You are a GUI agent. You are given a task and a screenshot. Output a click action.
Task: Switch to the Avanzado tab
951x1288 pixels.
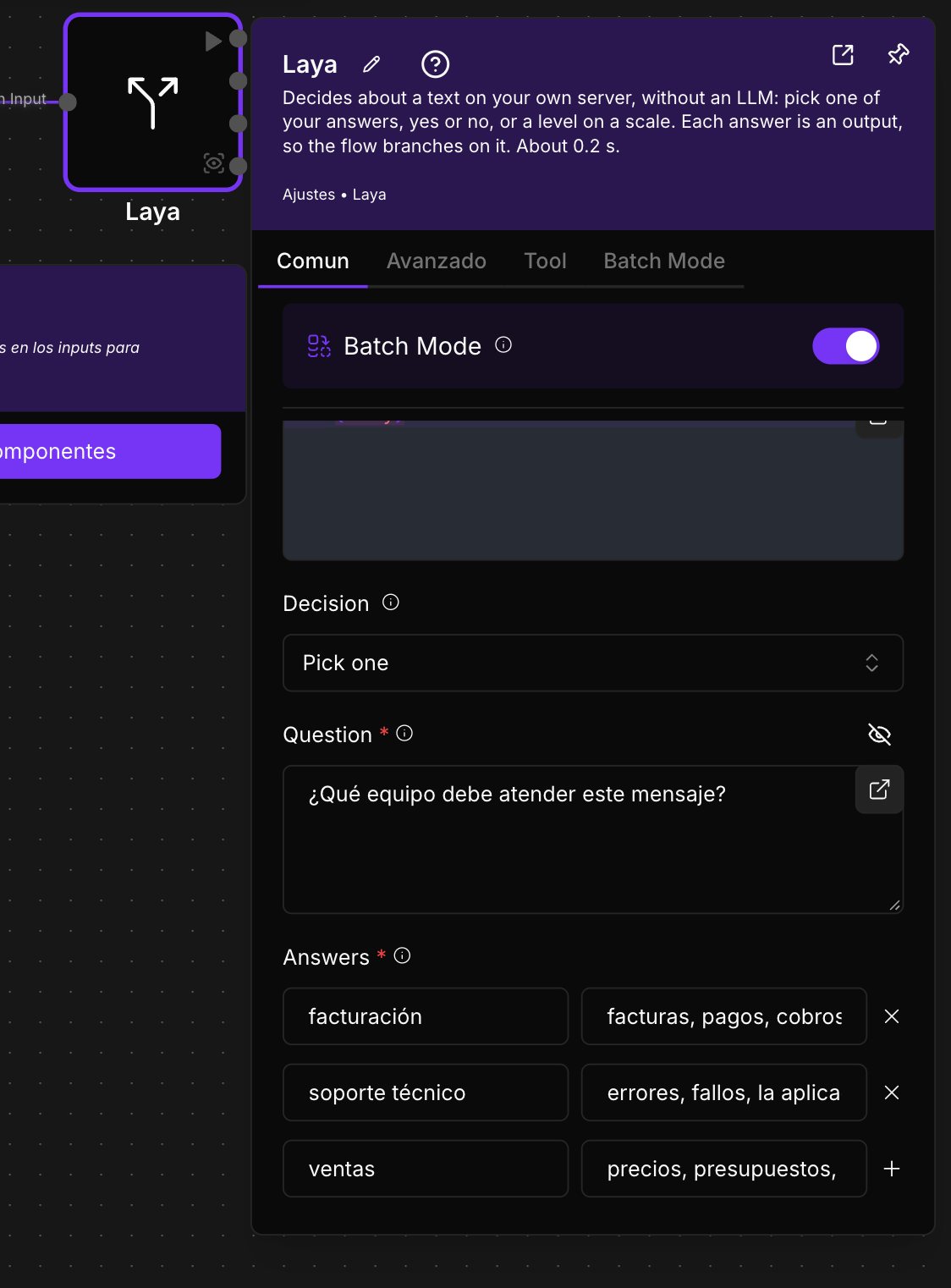[x=437, y=261]
